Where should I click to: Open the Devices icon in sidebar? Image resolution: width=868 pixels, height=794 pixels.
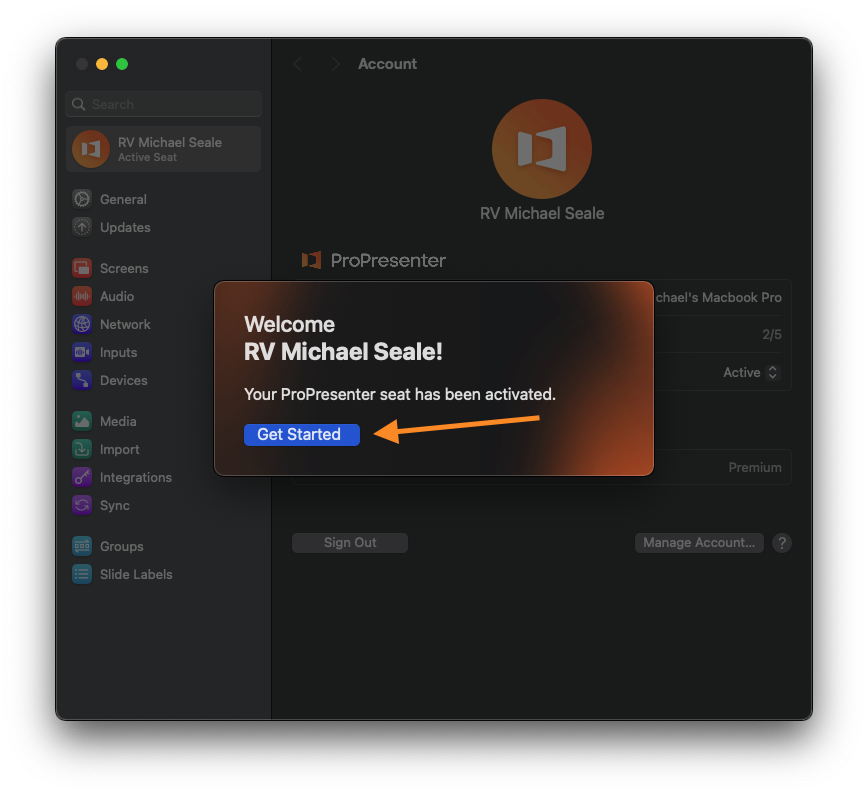click(x=82, y=380)
